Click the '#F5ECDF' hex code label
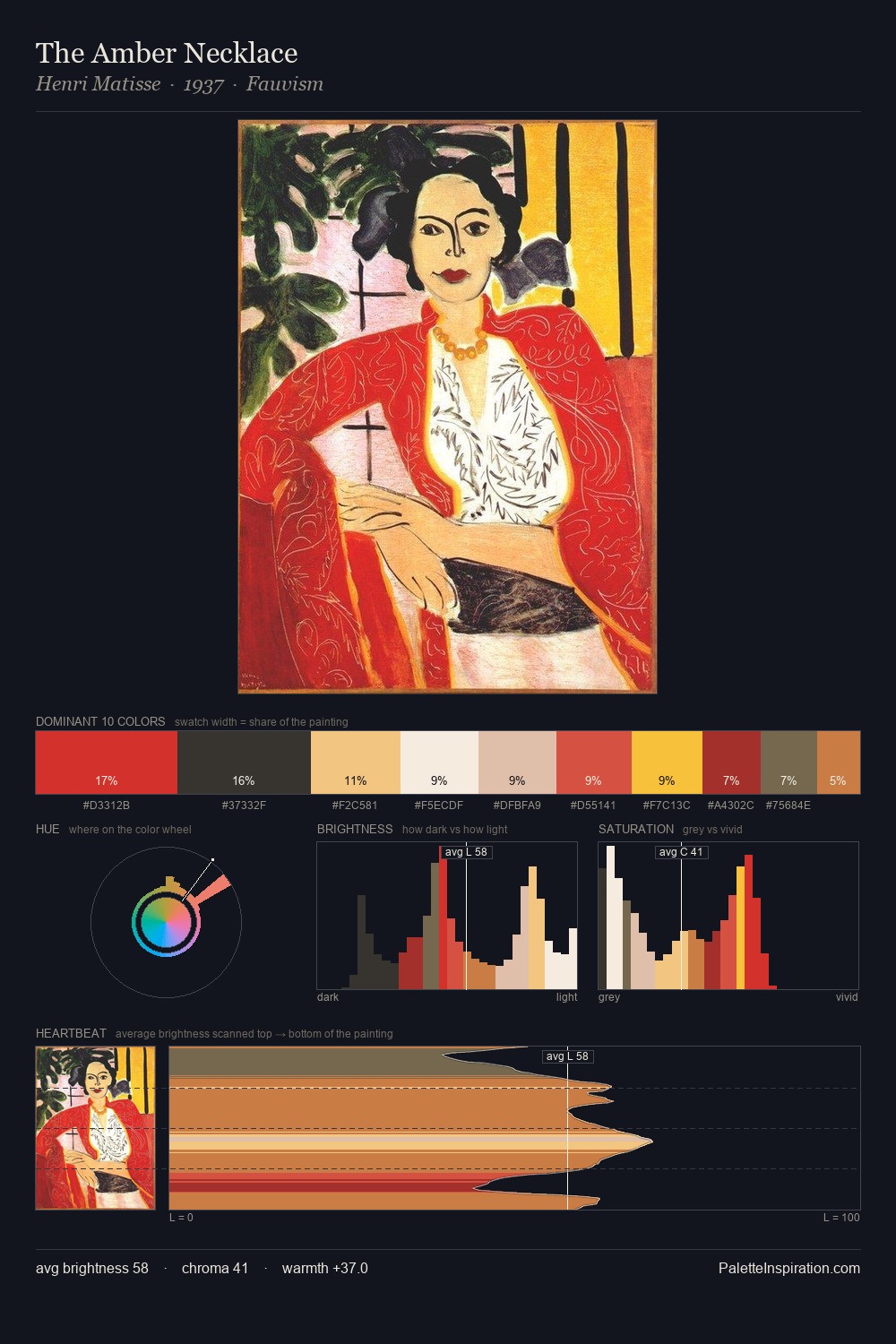This screenshot has height=1344, width=896. (439, 805)
